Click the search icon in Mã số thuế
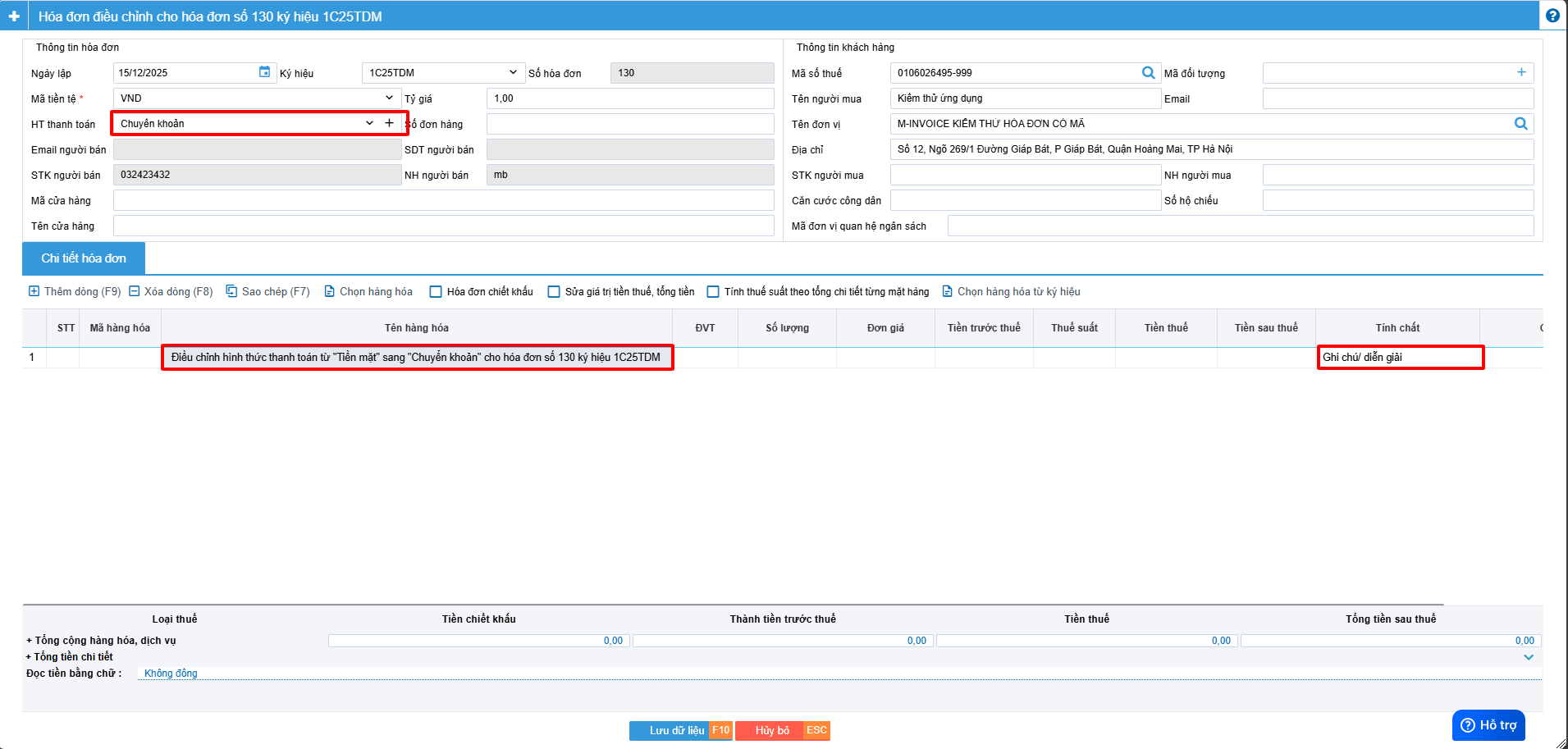 pos(1148,73)
